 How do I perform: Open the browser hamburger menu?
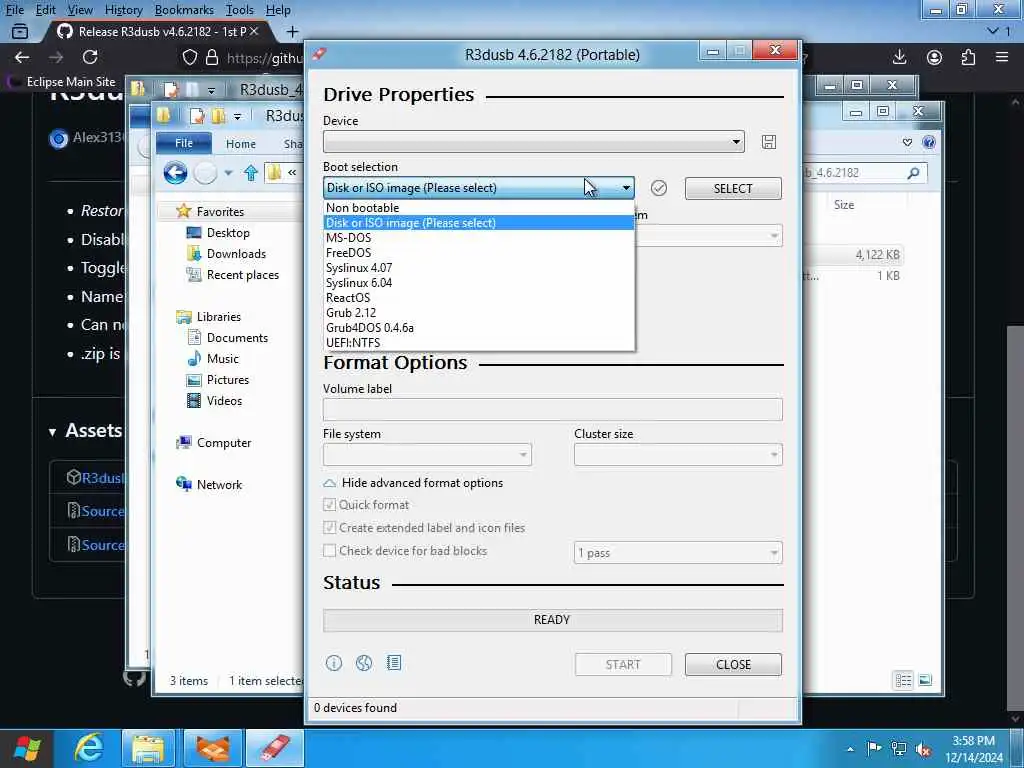(1002, 57)
